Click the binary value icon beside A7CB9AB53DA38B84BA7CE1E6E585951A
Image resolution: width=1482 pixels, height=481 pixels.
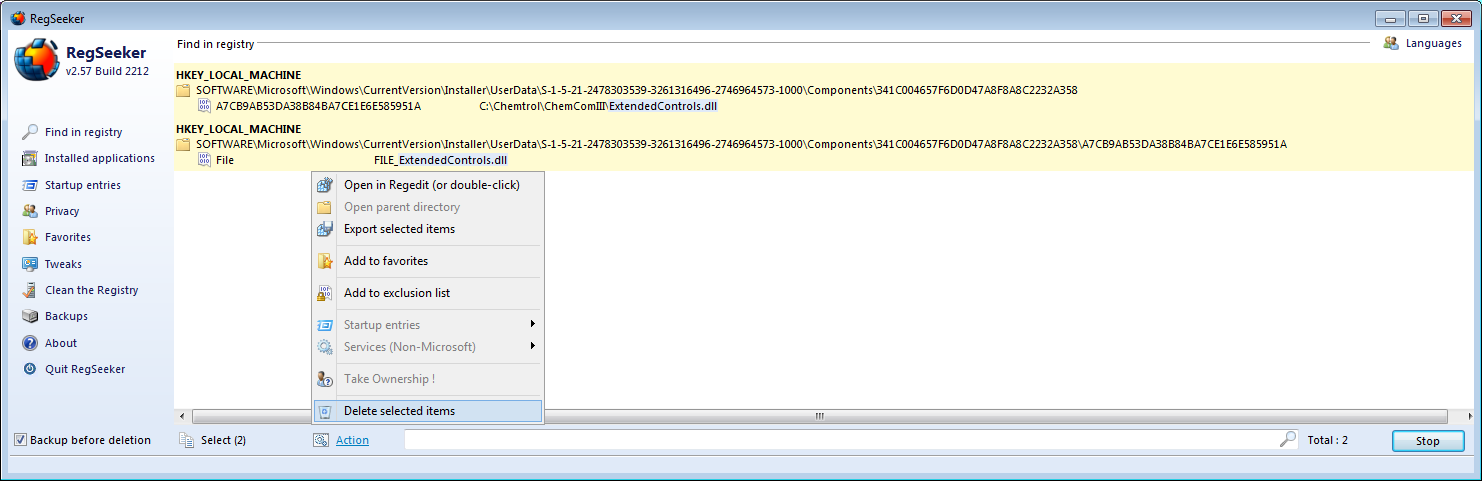point(204,105)
